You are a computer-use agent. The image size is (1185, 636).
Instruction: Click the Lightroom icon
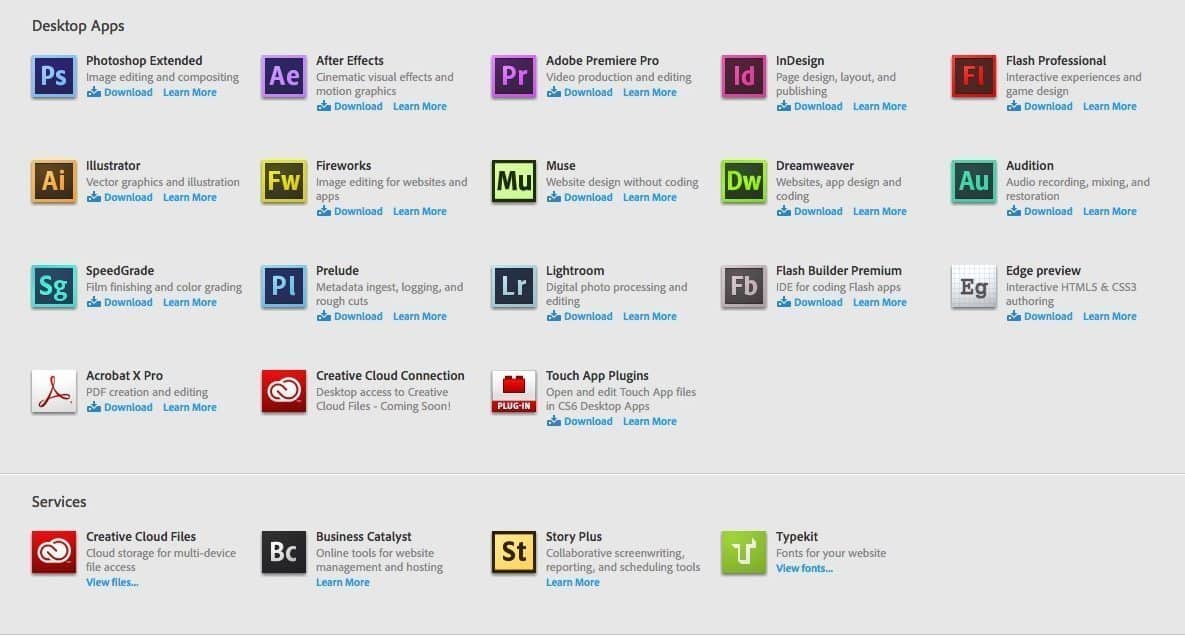click(x=513, y=286)
